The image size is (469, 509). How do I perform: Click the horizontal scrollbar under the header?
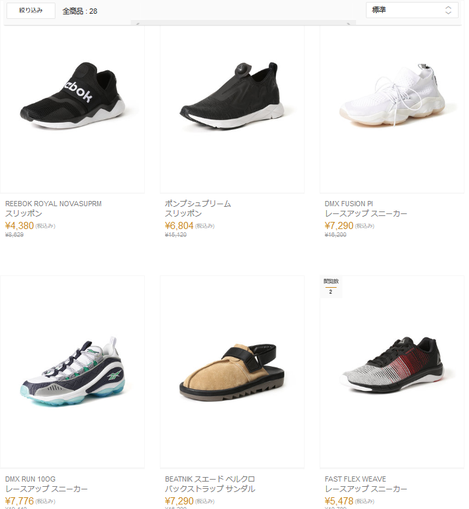(243, 23)
